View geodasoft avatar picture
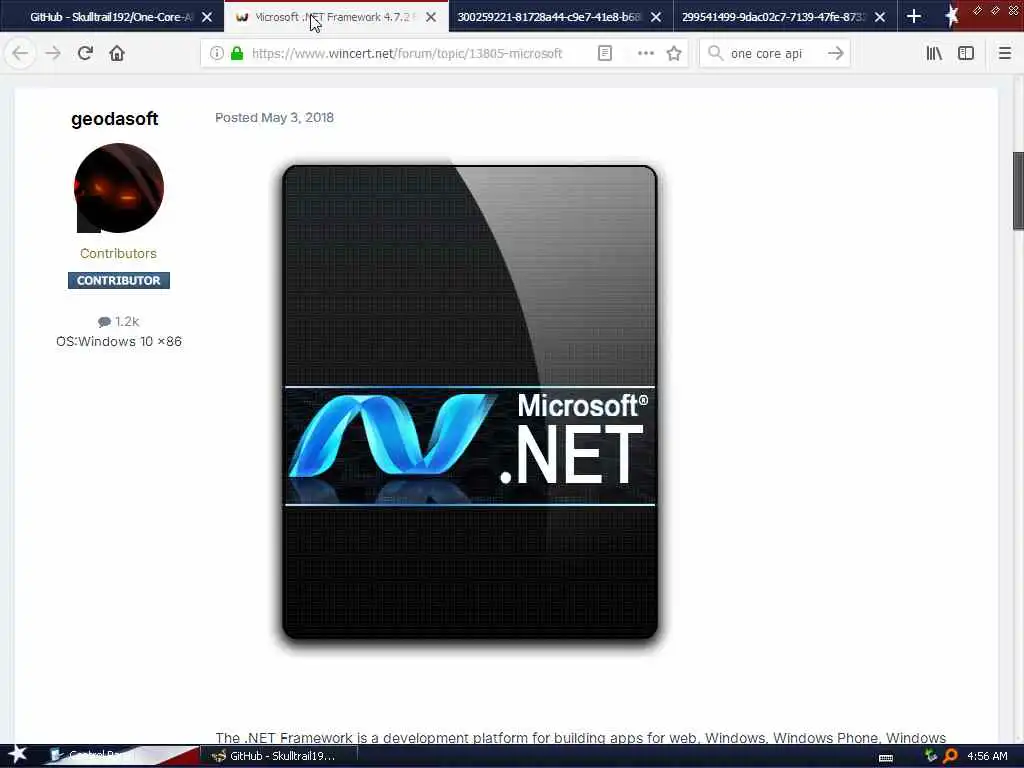Viewport: 1024px width, 768px height. click(x=118, y=188)
